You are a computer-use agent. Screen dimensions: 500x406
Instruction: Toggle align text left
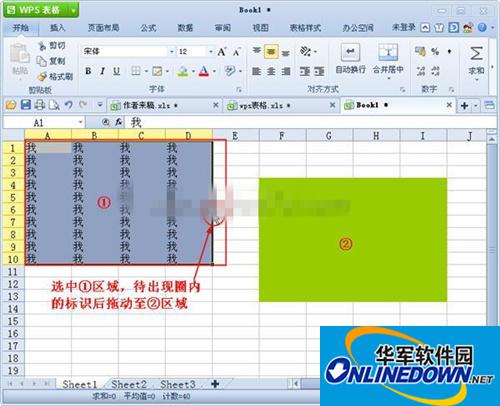click(x=256, y=71)
